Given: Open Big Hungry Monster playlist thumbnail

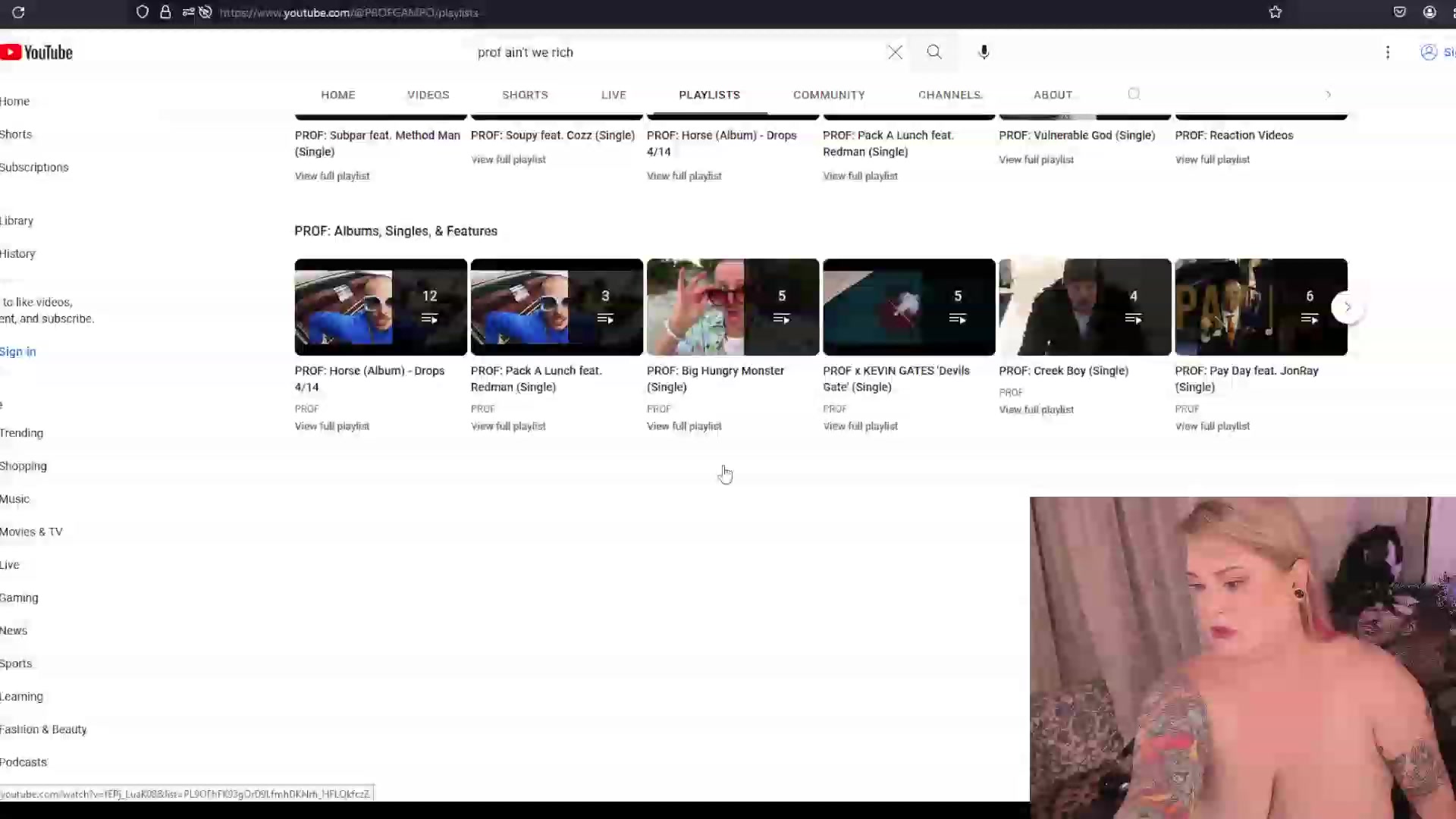Looking at the screenshot, I should click(733, 307).
